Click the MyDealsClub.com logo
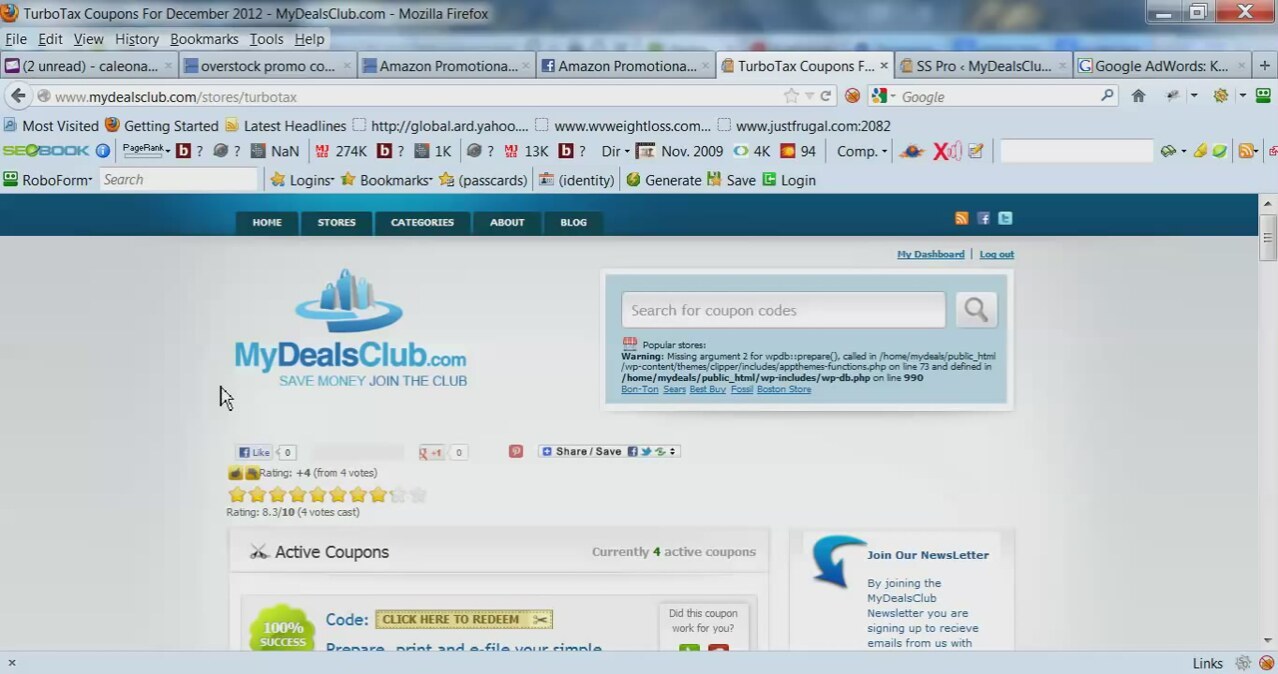Screen dimensions: 1278x674 coord(350,327)
